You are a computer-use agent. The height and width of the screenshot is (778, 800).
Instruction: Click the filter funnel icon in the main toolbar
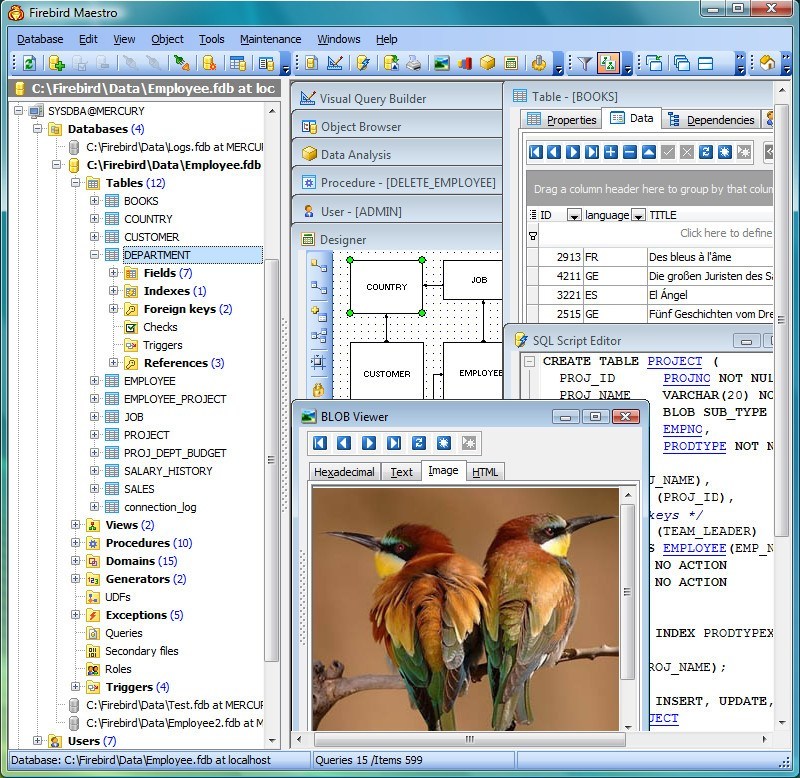coord(584,63)
